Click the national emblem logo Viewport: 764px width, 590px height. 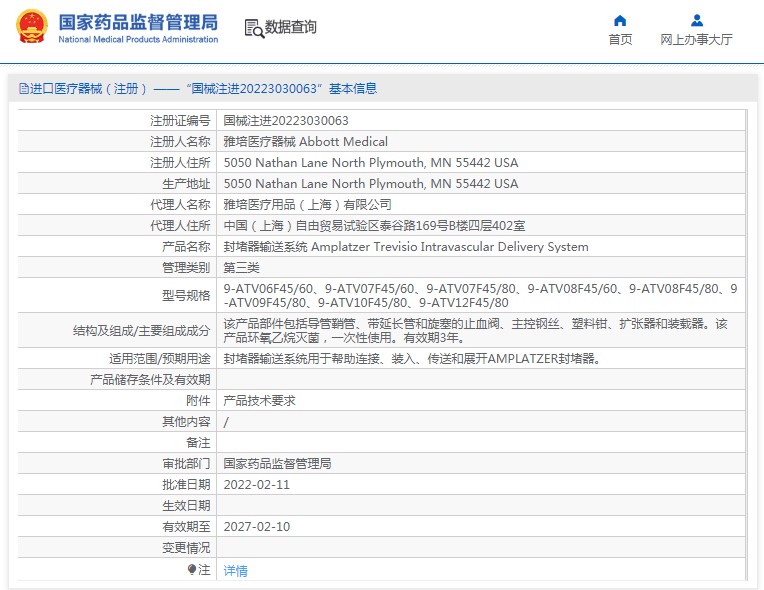point(32,26)
